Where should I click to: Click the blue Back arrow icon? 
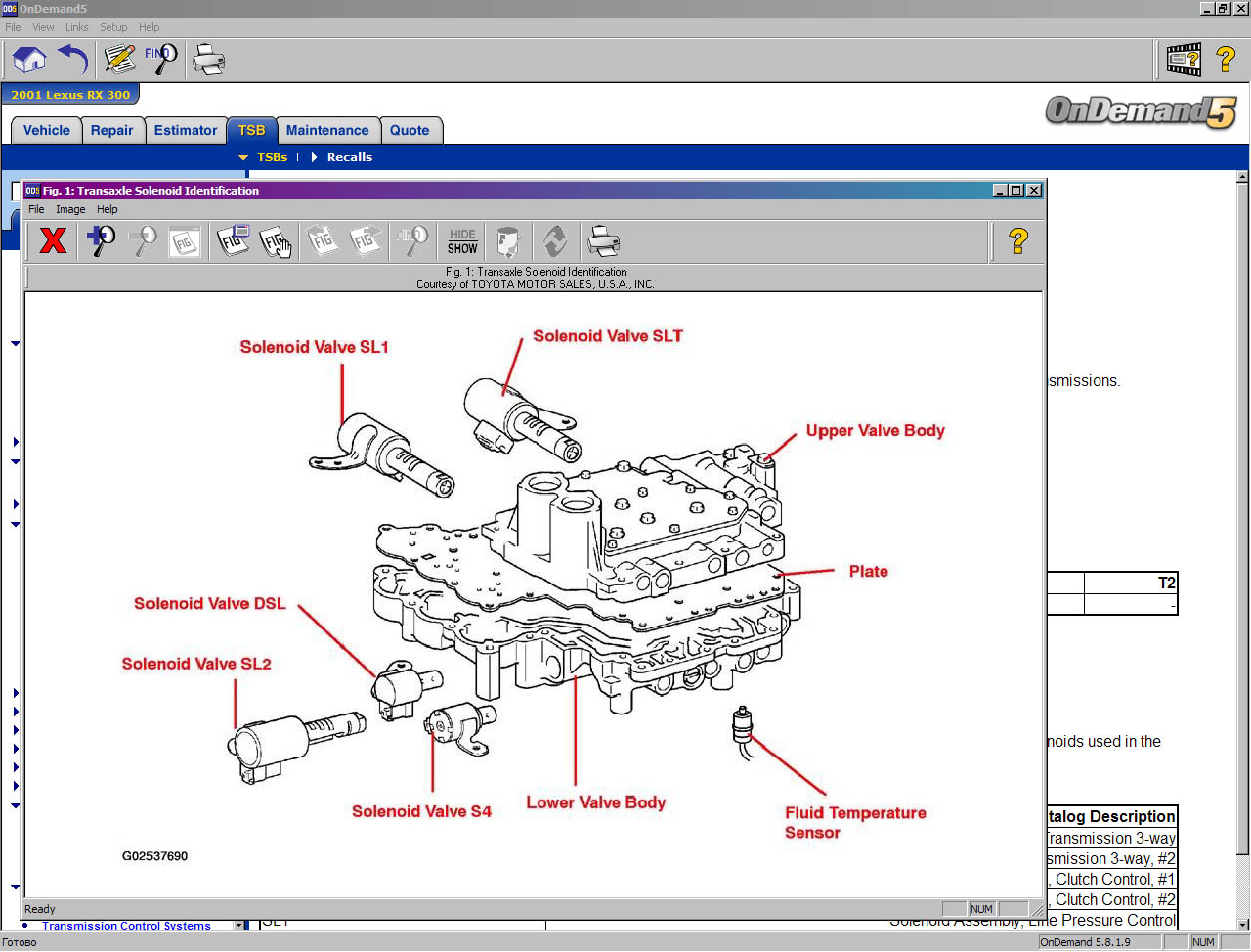73,60
